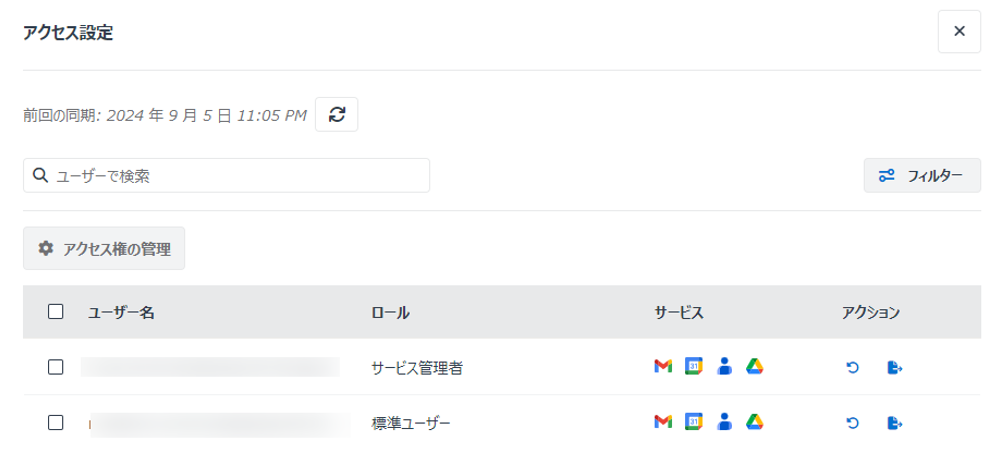Click Google Calendar icon in サービス管理者 row
997x455 pixels.
pyautogui.click(x=694, y=367)
